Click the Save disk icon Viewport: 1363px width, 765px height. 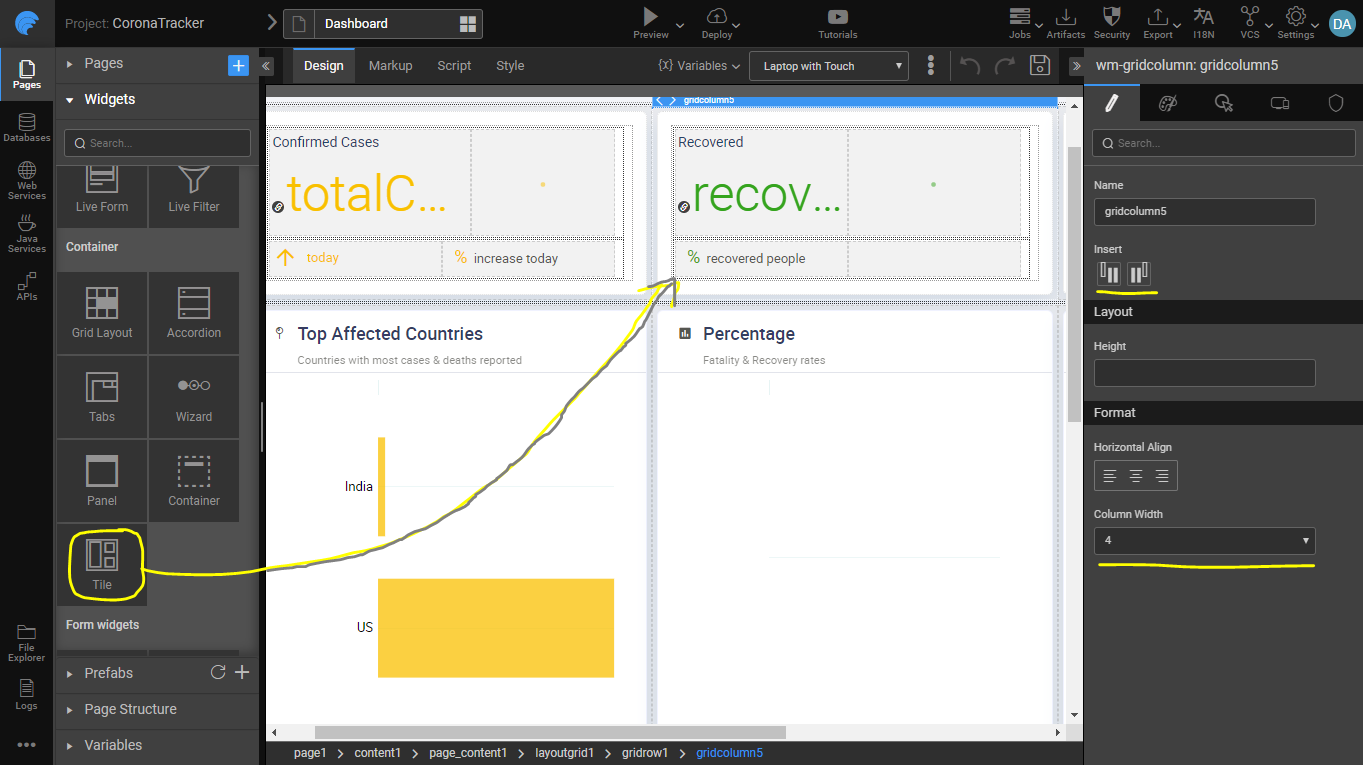[1040, 66]
